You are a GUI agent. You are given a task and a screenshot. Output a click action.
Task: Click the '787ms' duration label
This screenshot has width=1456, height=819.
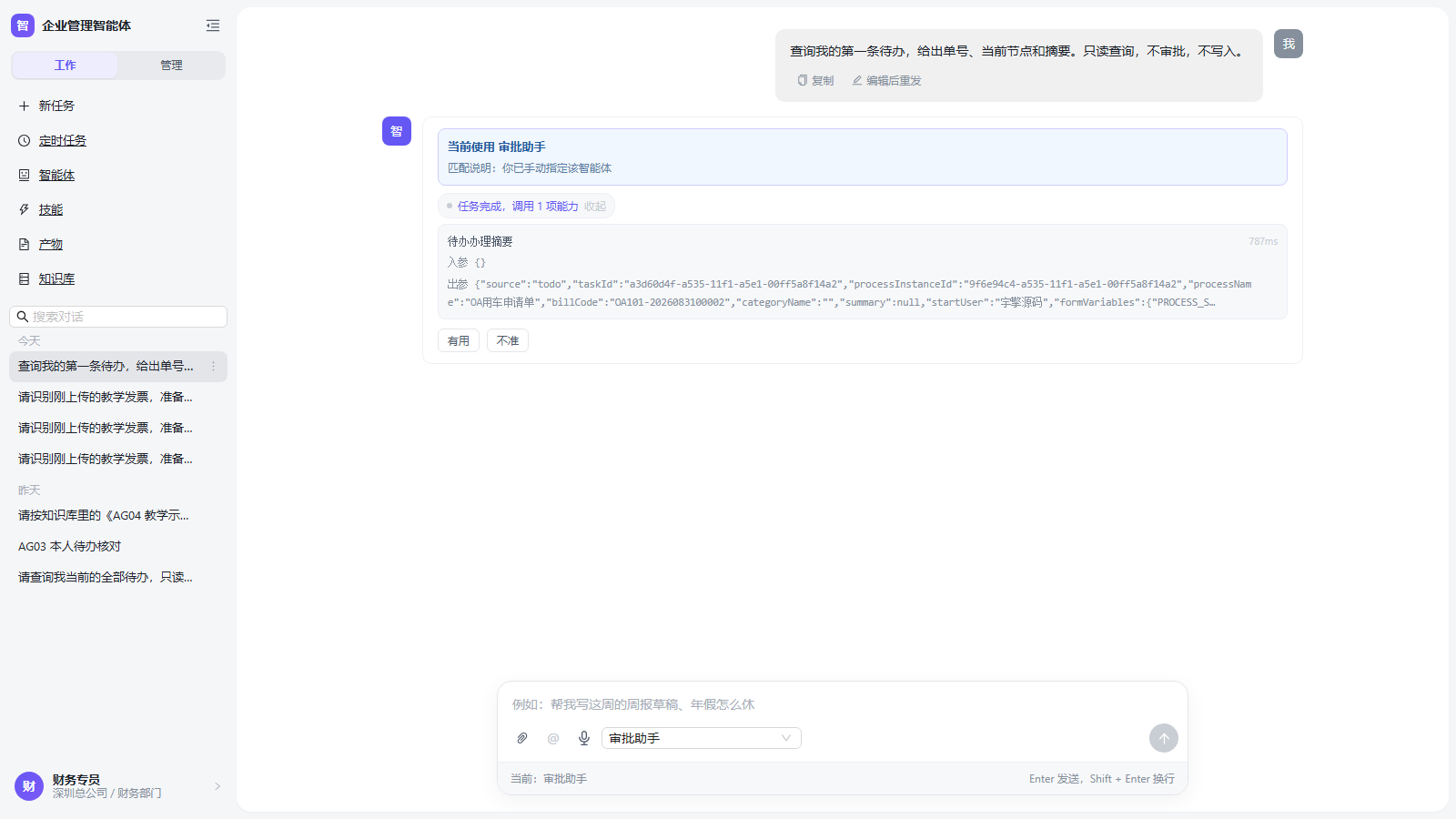pyautogui.click(x=1263, y=241)
